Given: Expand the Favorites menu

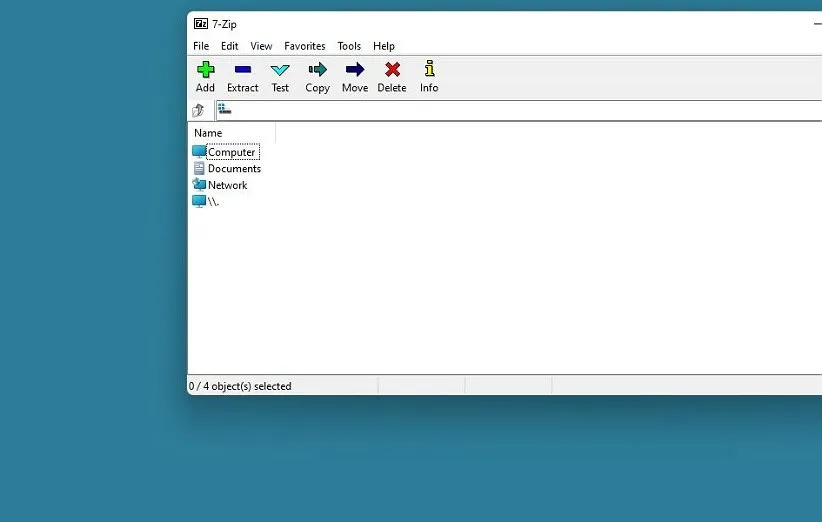Looking at the screenshot, I should click(x=304, y=46).
